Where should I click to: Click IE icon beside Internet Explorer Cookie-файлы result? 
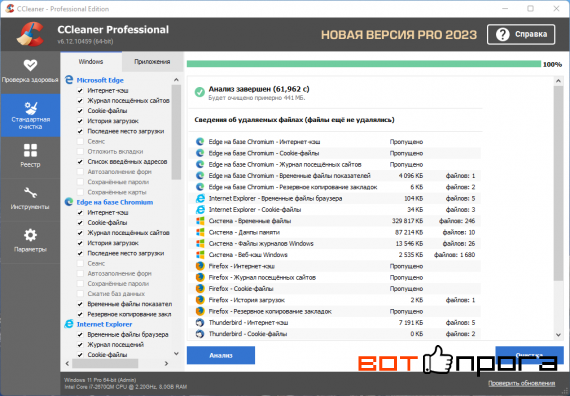pyautogui.click(x=200, y=209)
